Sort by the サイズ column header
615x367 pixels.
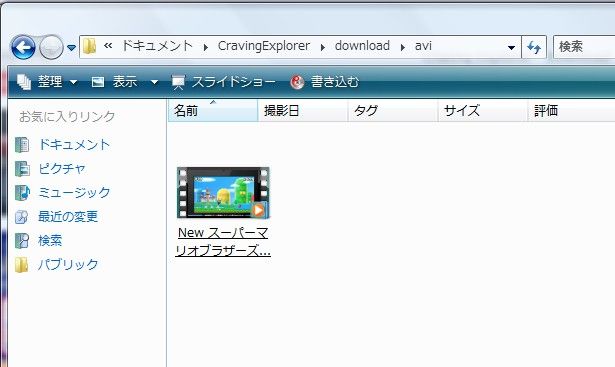coord(483,111)
